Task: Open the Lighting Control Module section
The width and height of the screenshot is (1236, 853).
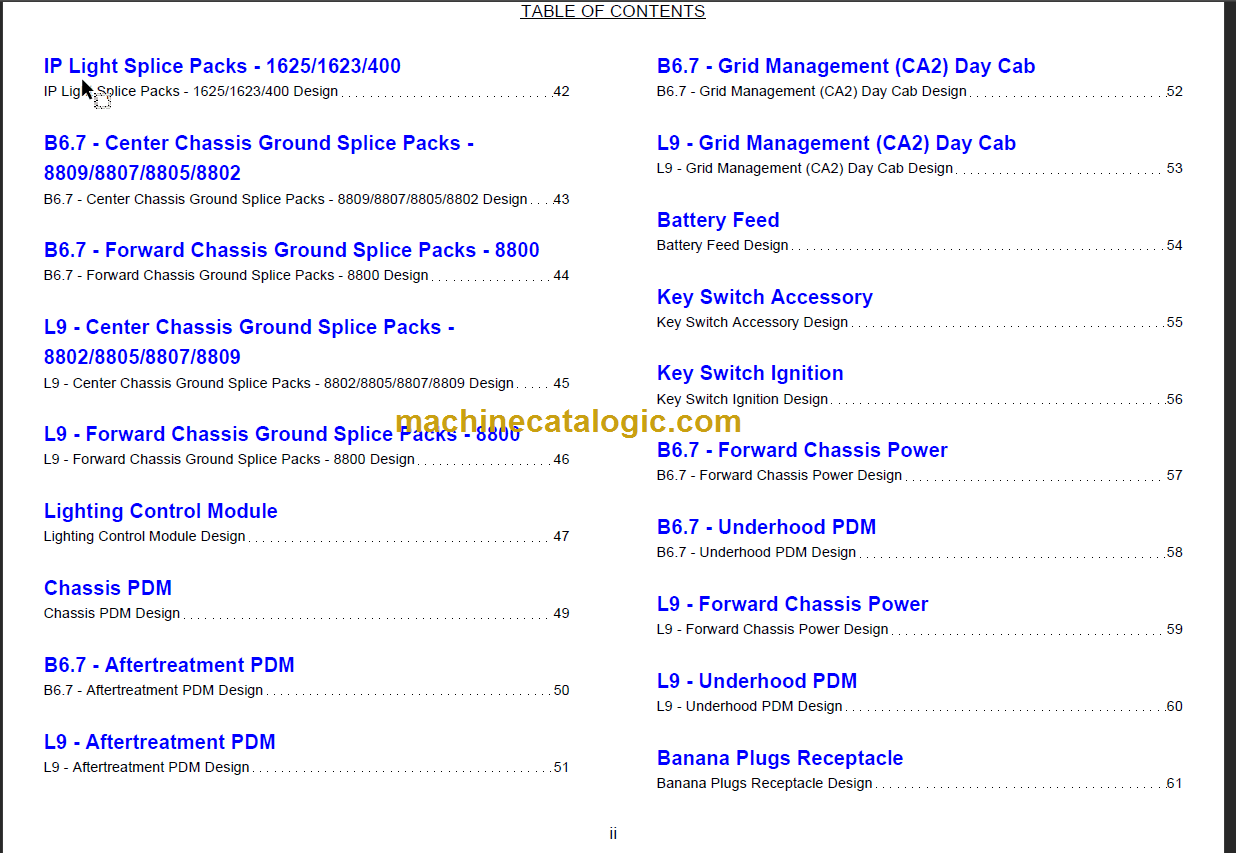Action: (x=160, y=511)
